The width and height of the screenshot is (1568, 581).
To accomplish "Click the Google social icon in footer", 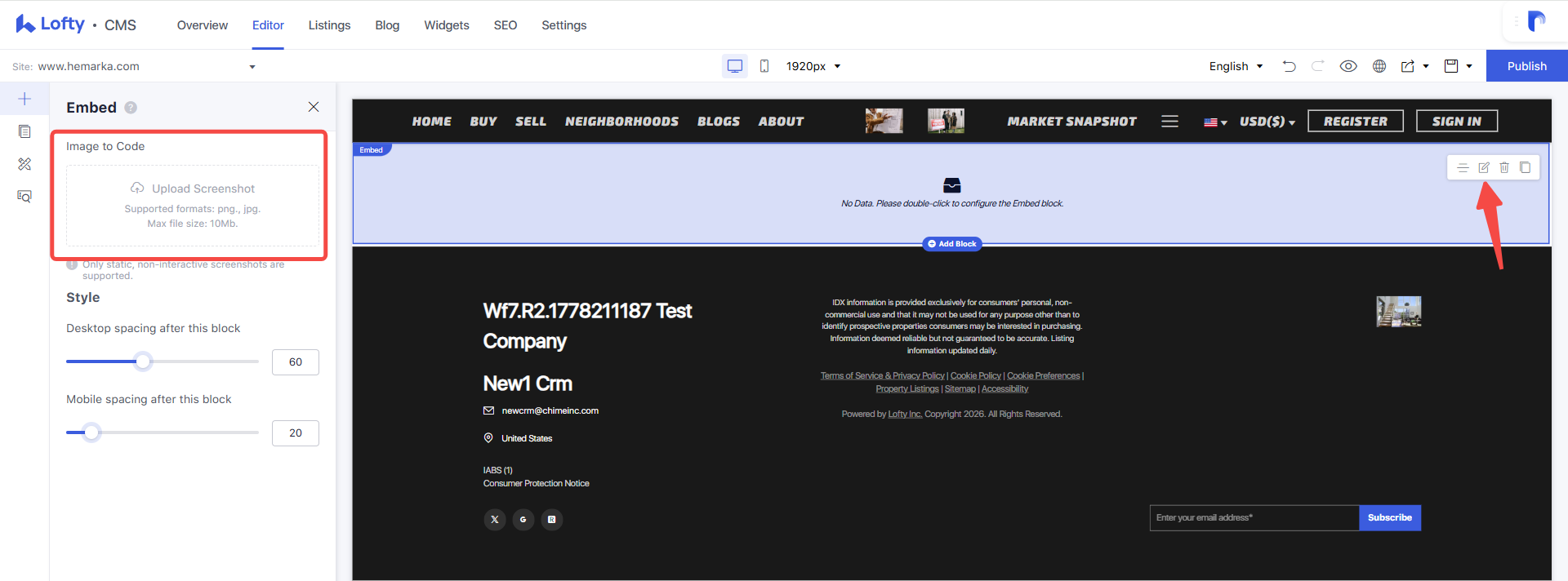I will 523,520.
